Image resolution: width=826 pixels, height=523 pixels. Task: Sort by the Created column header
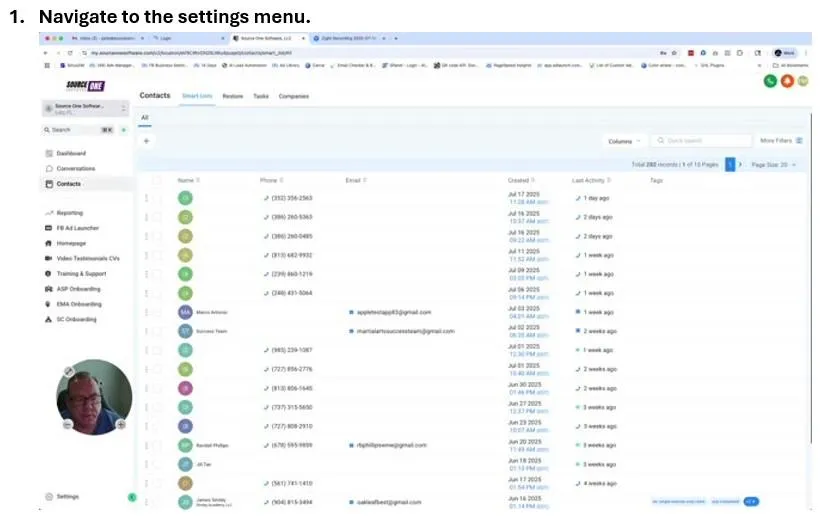click(x=521, y=180)
